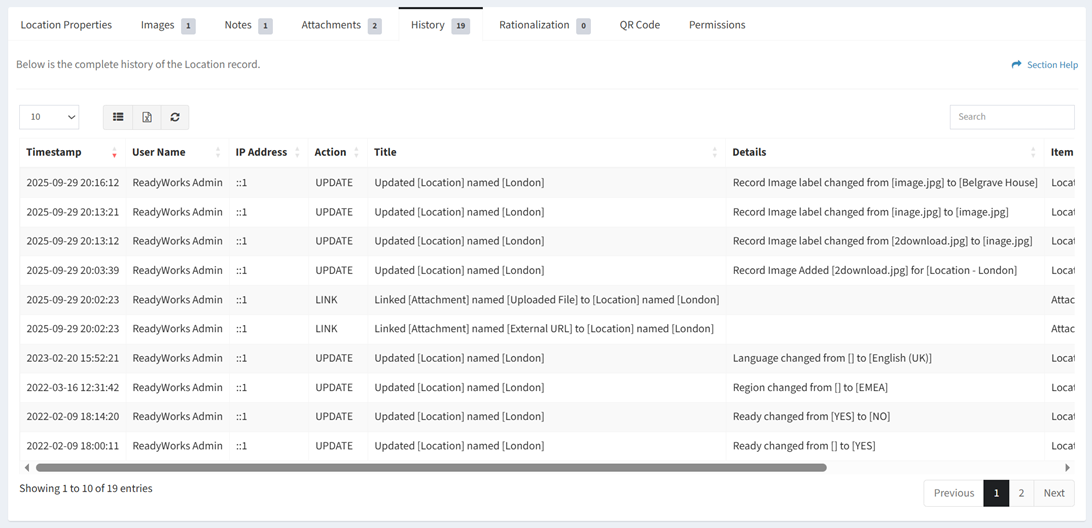This screenshot has width=1092, height=528.
Task: Go to page 2 of history
Action: tap(1021, 493)
